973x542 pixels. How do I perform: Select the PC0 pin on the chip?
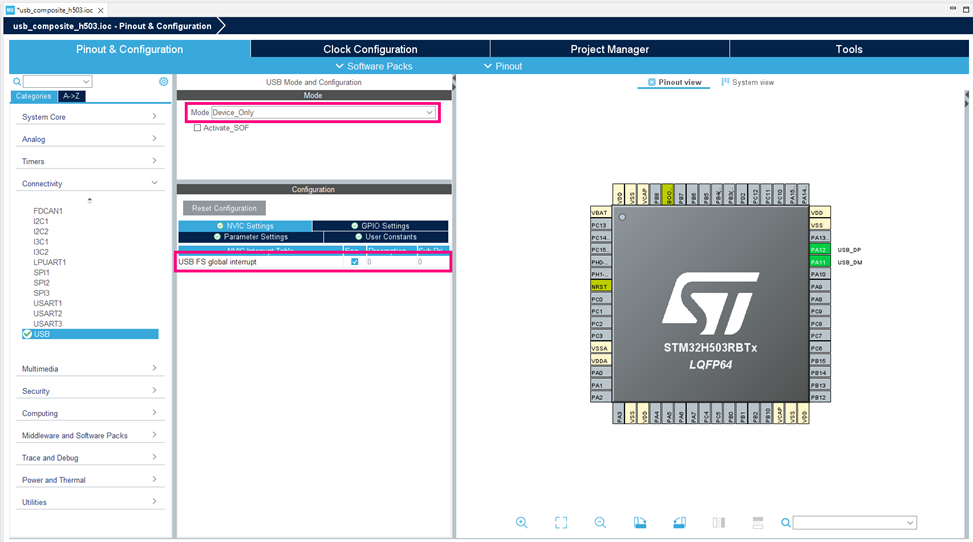pos(601,299)
